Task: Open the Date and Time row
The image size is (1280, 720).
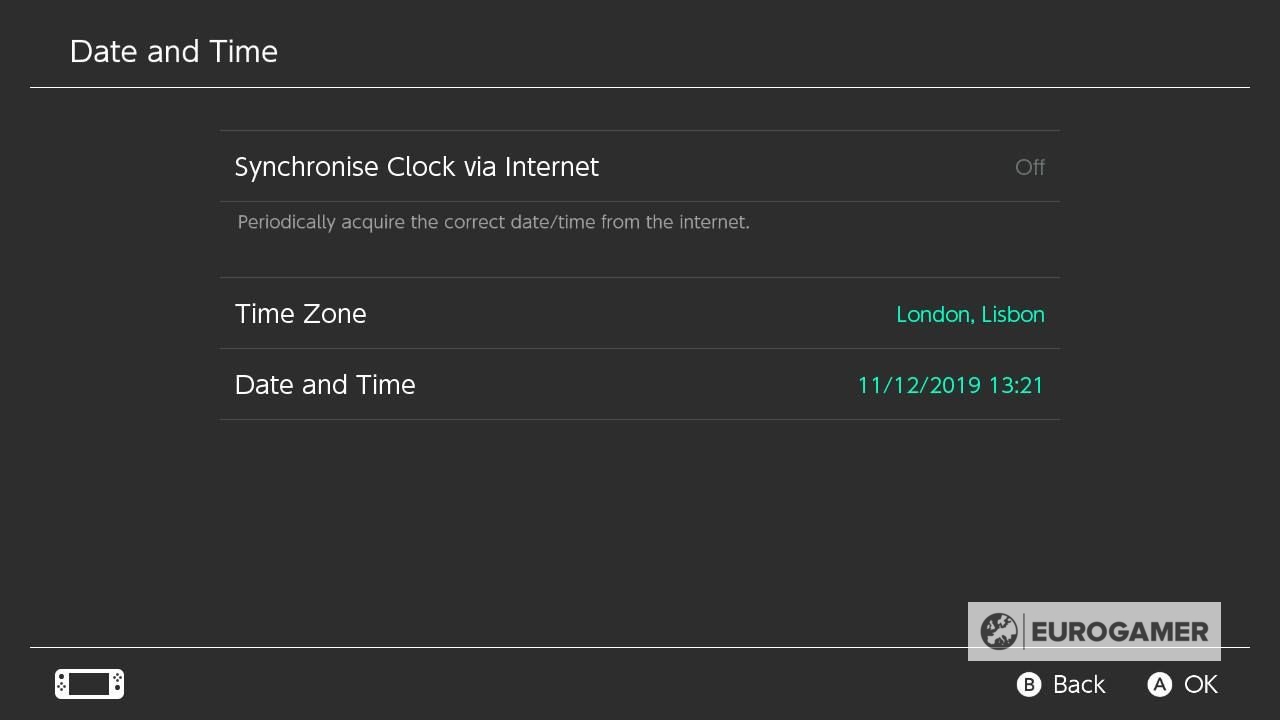Action: tap(325, 385)
